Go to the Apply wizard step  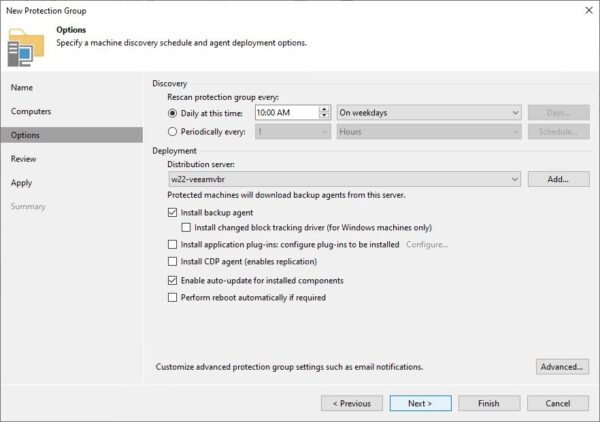[21, 183]
